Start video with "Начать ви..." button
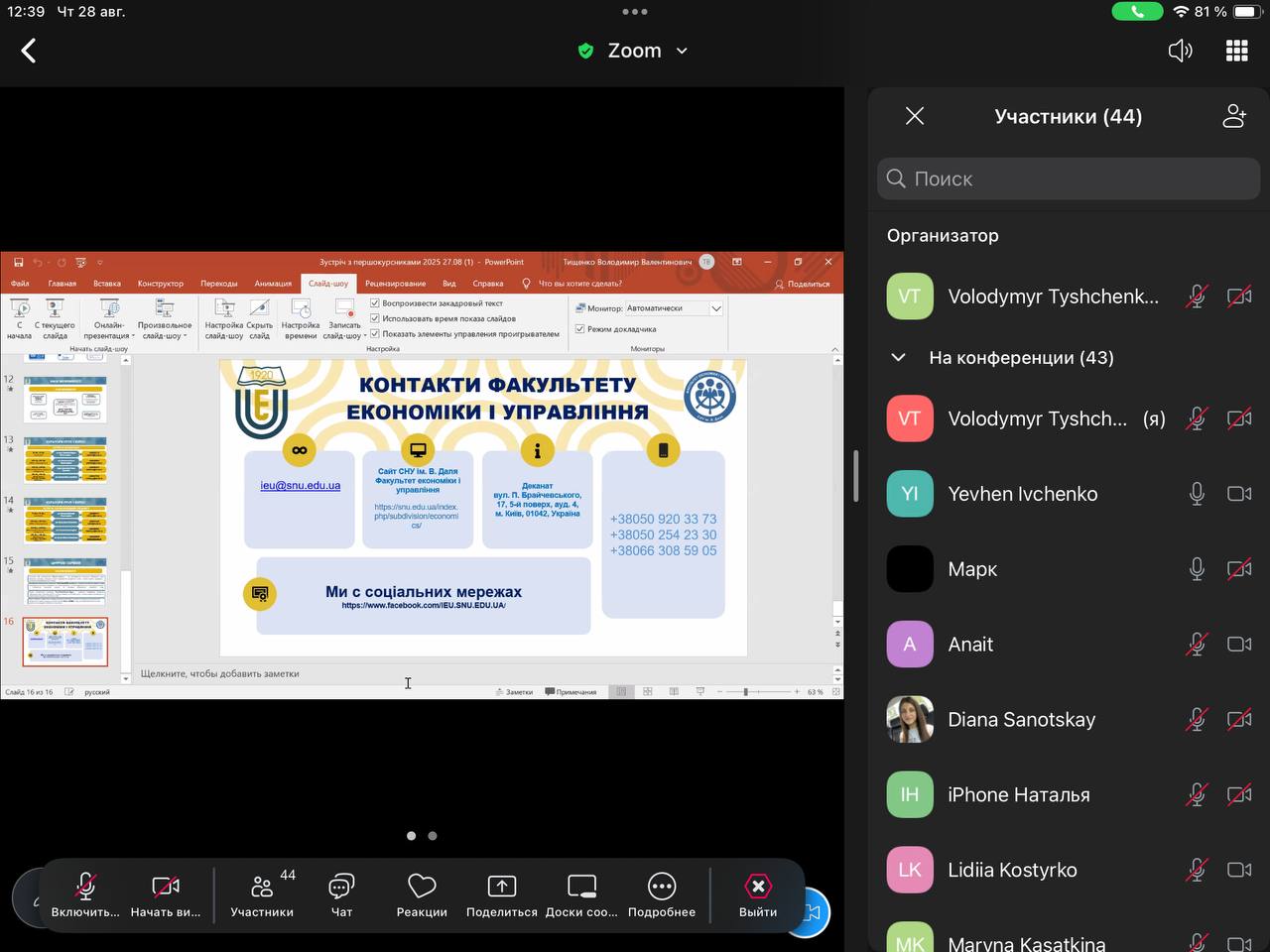This screenshot has height=952, width=1270. [x=166, y=893]
